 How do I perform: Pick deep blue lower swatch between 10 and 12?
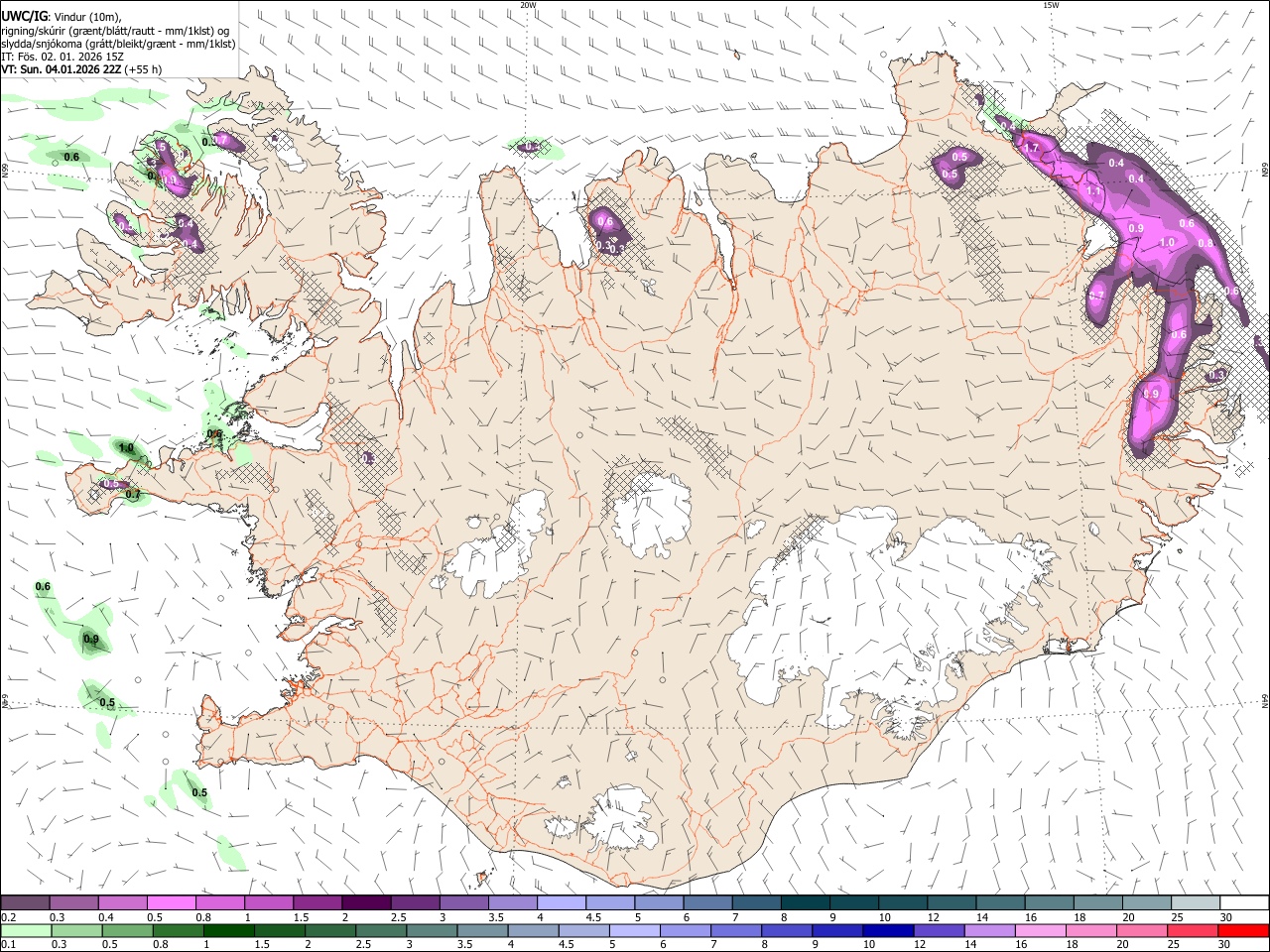(x=889, y=930)
